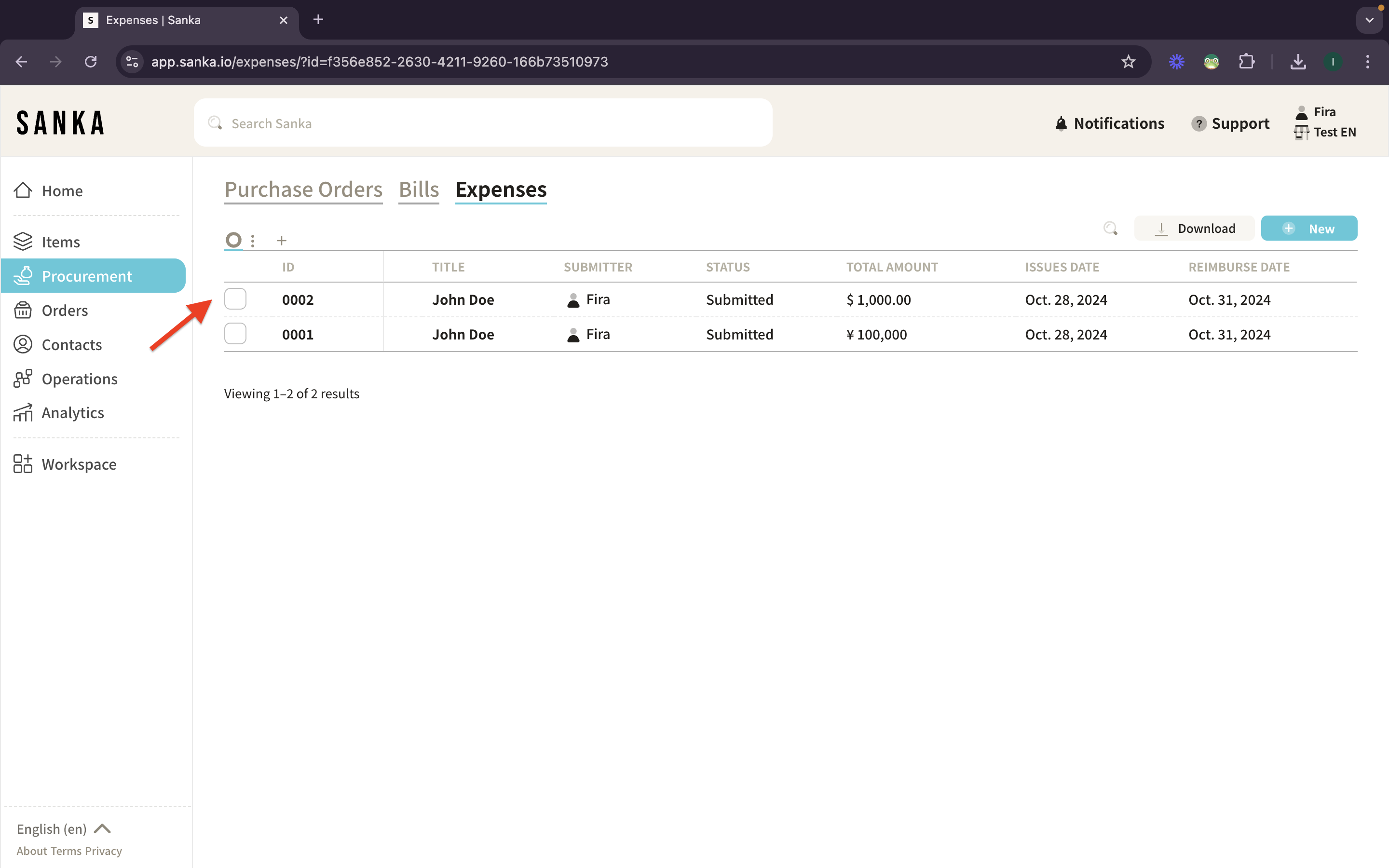1389x868 pixels.
Task: Open the Fira Test EN account menu
Action: coord(1325,122)
